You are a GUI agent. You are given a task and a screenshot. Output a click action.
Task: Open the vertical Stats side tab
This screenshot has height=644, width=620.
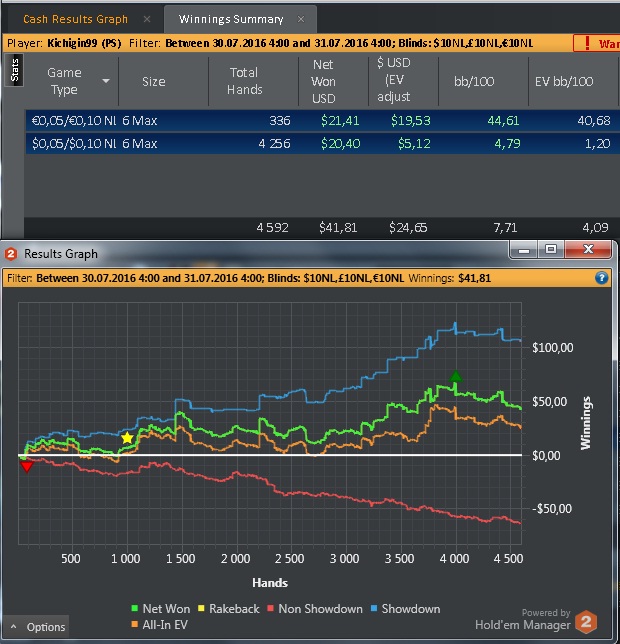pyautogui.click(x=14, y=70)
